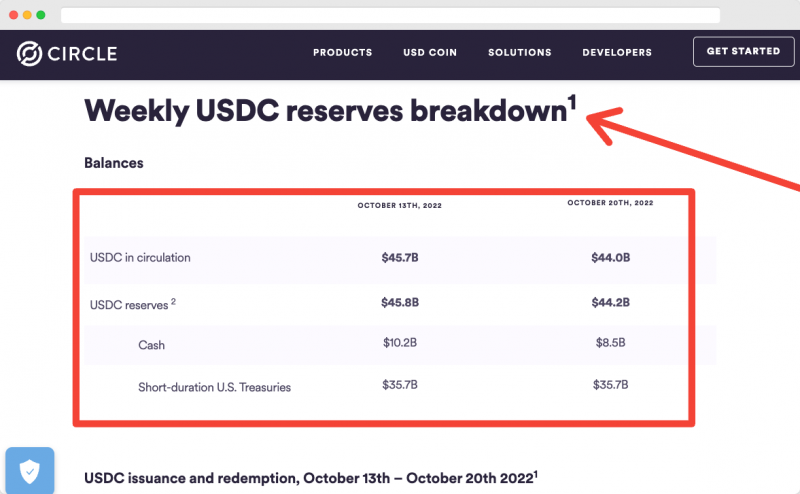Select the October 13th, 2022 column header

(x=399, y=205)
